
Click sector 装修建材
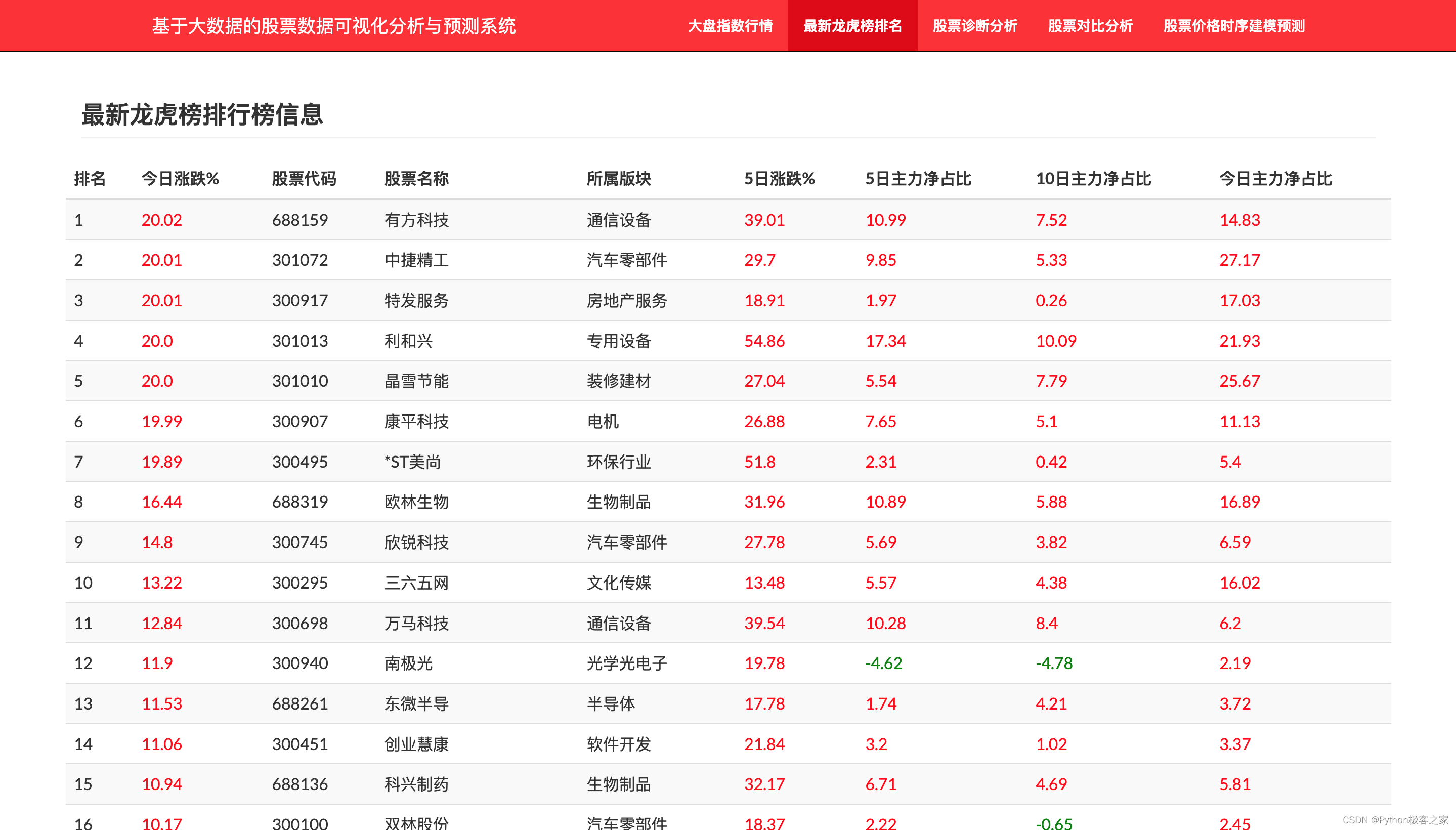click(x=619, y=381)
